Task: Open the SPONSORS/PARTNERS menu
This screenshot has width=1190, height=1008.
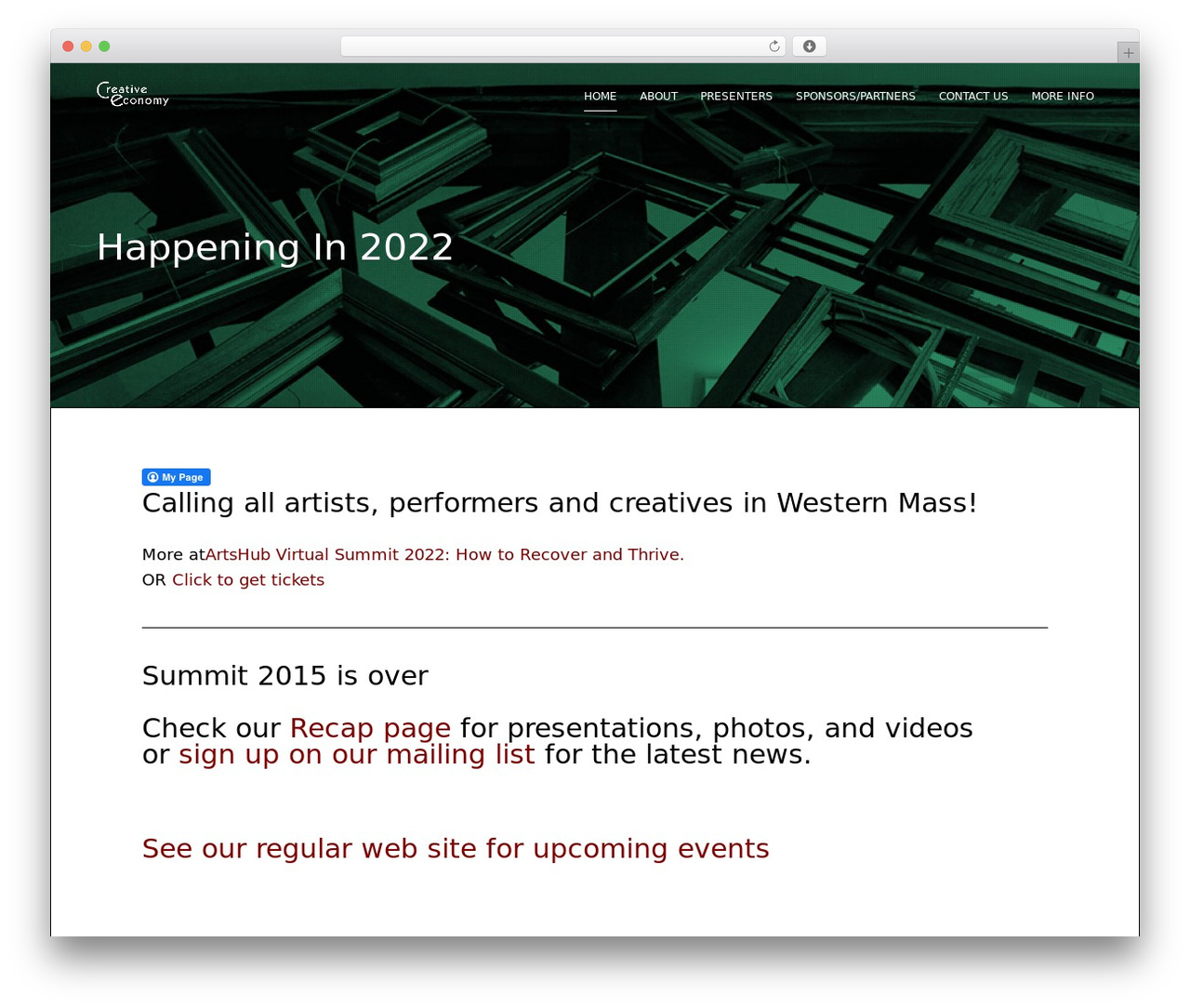Action: point(855,97)
